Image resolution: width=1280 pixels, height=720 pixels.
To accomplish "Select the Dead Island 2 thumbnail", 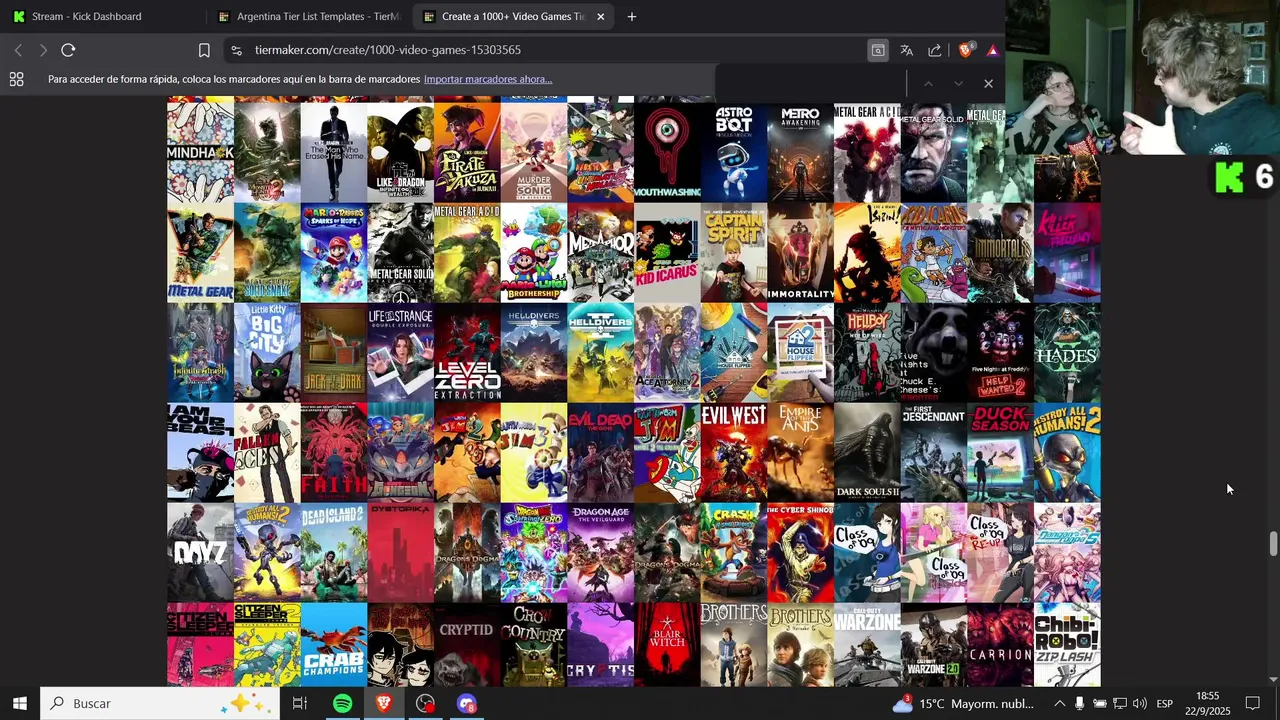I will coord(334,553).
